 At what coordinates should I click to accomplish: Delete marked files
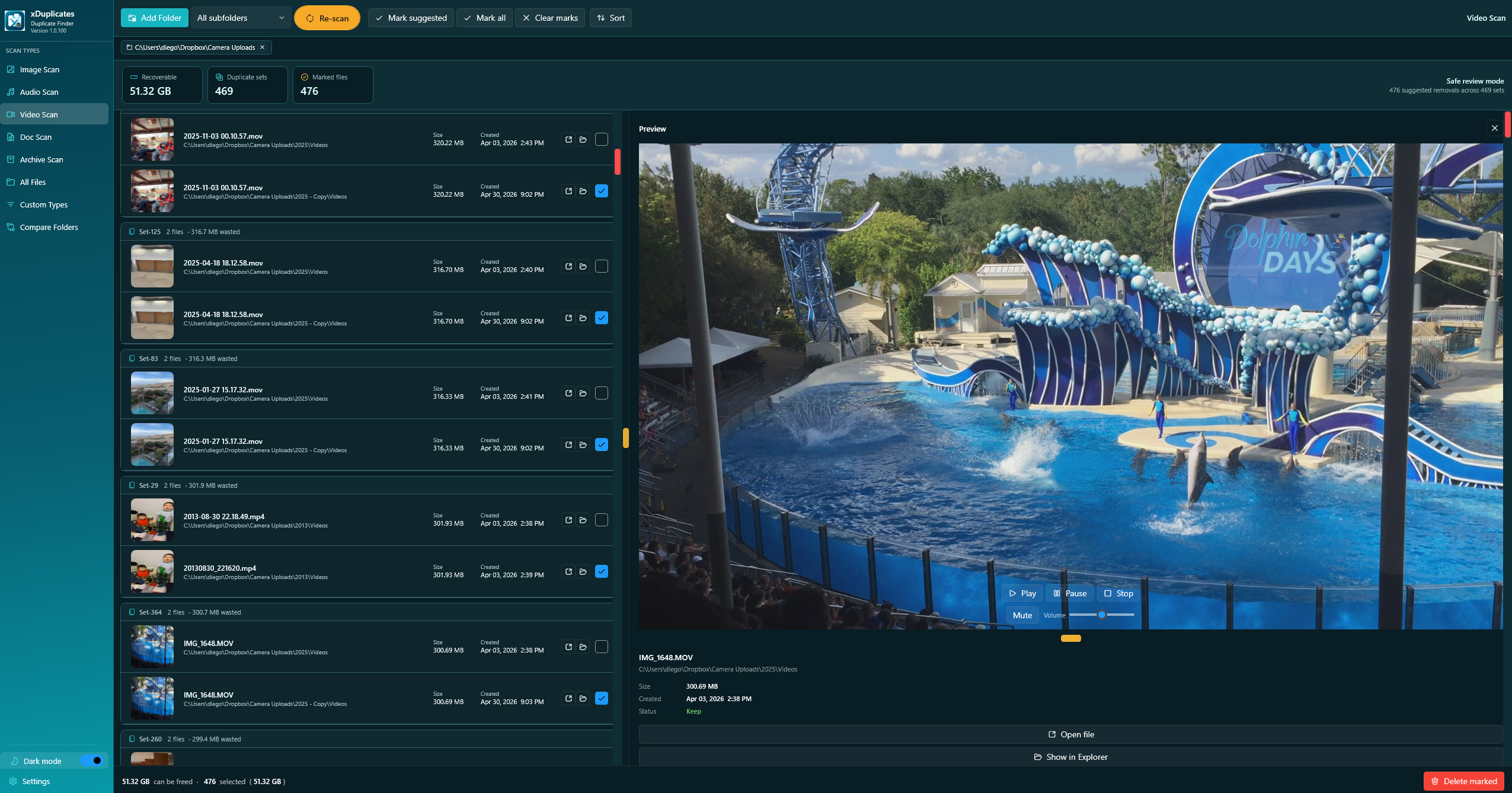1464,781
